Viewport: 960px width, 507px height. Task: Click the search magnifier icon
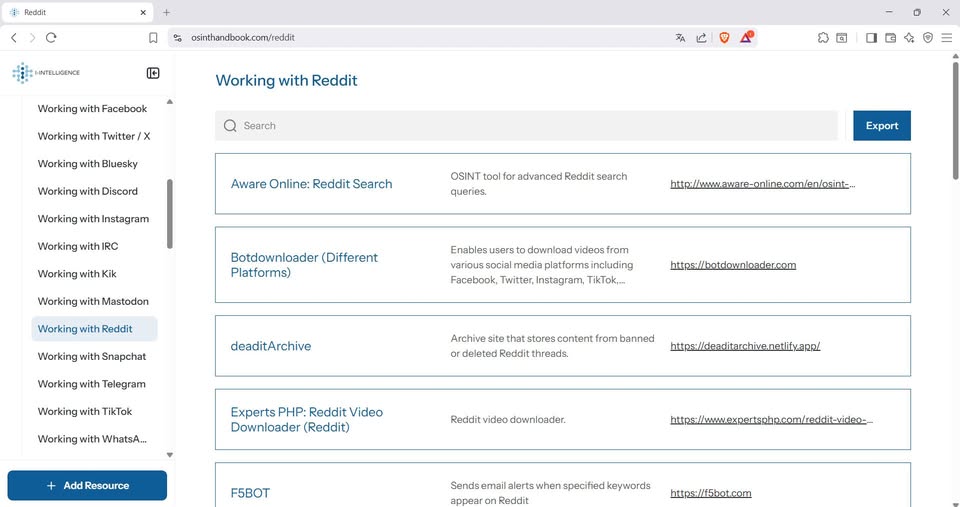tap(230, 126)
